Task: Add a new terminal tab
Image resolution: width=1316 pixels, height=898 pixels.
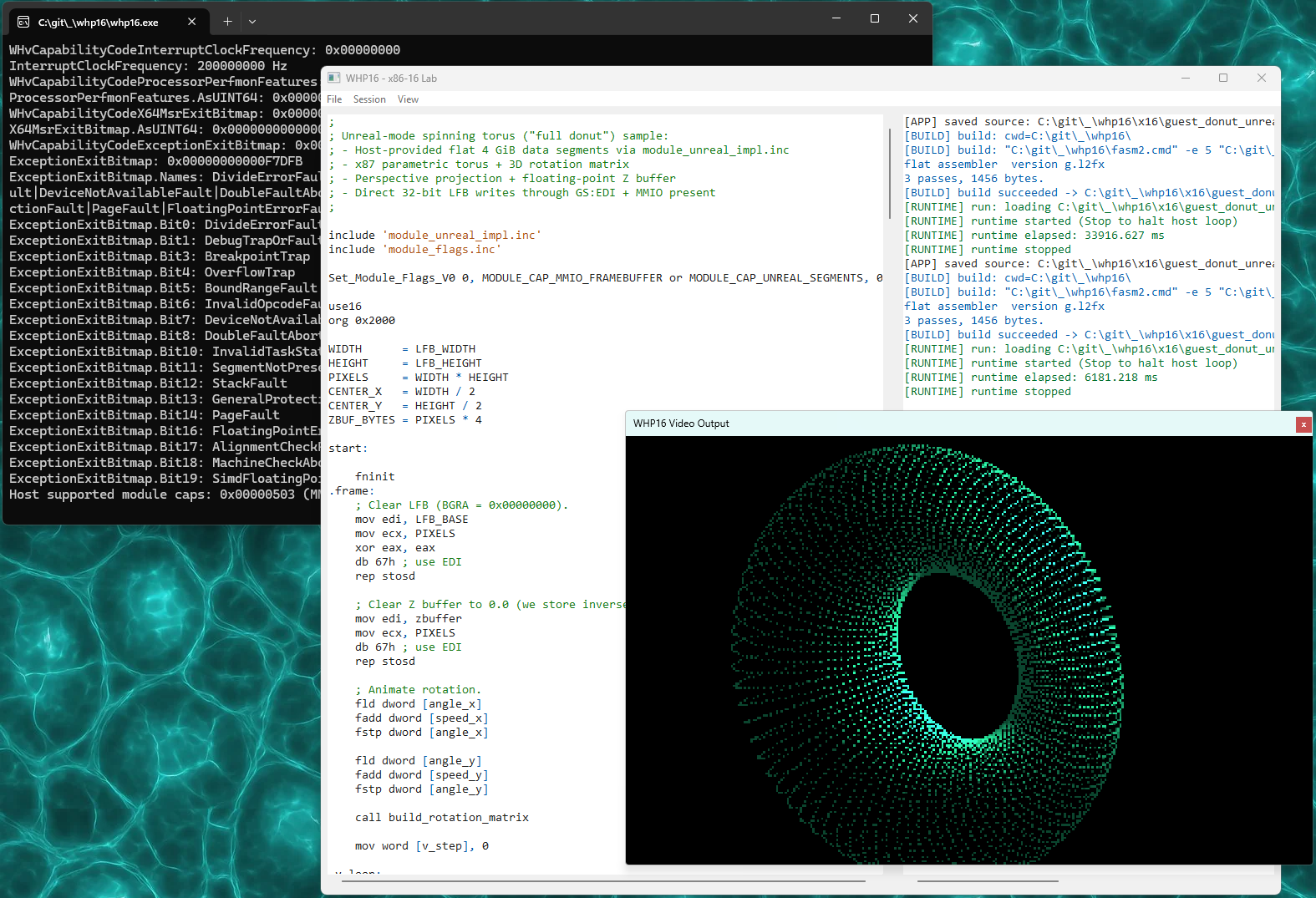Action: 227,22
